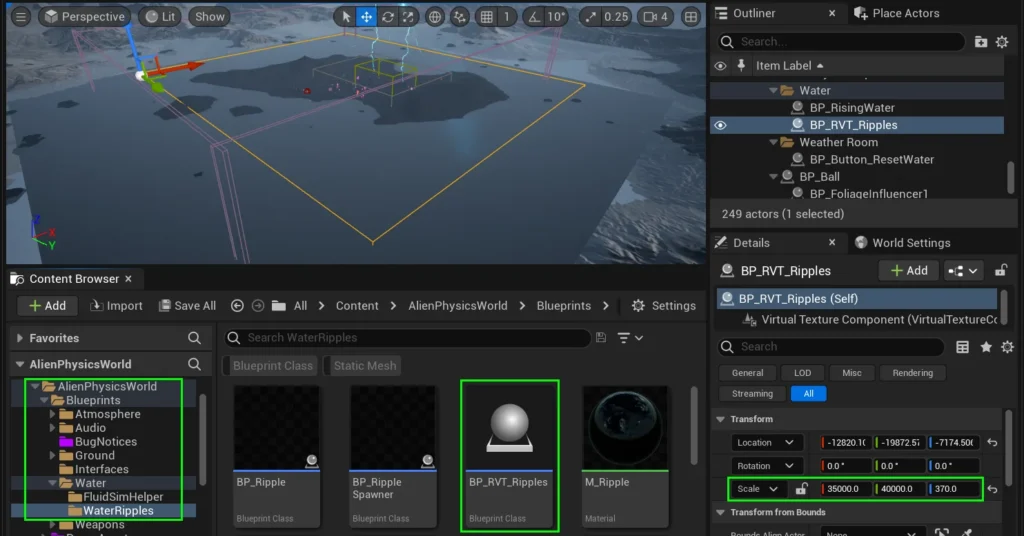The image size is (1024, 536).
Task: Click the Outliner add folder icon
Action: (980, 42)
